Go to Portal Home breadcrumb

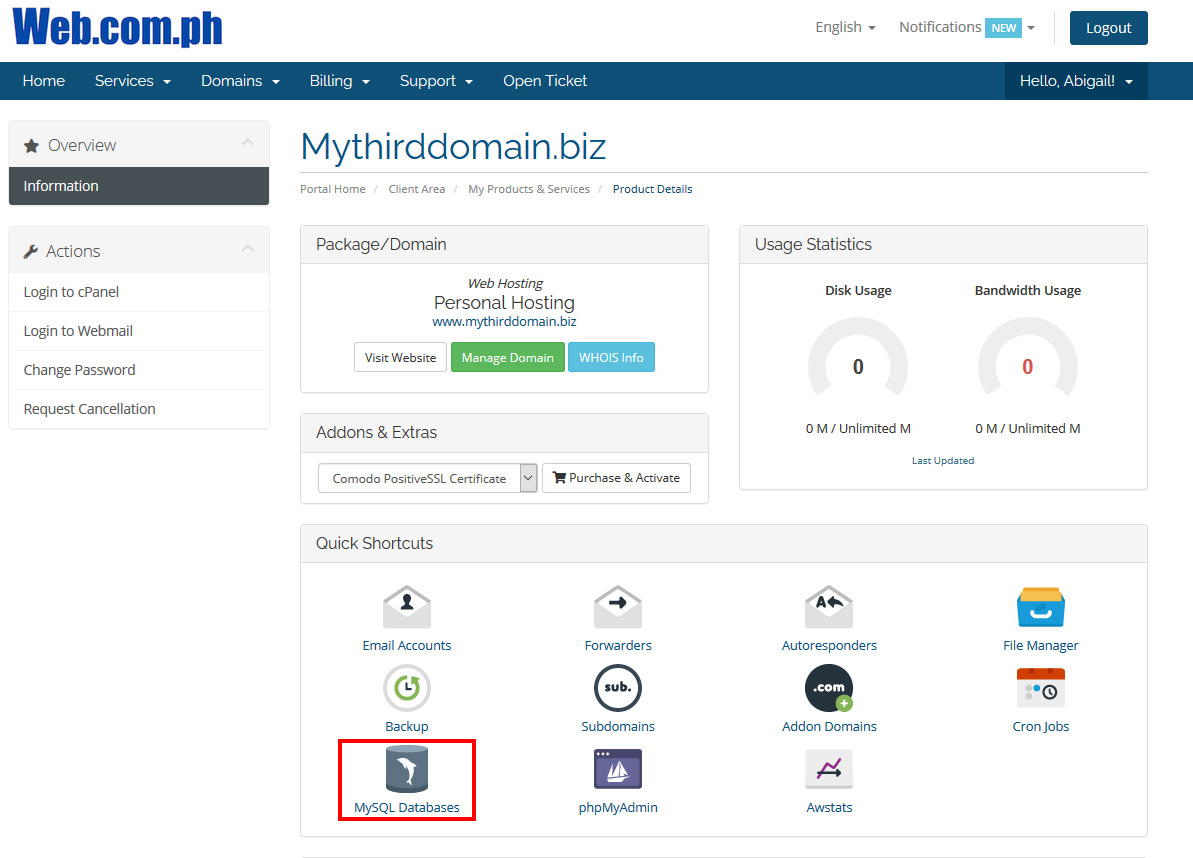click(x=332, y=189)
